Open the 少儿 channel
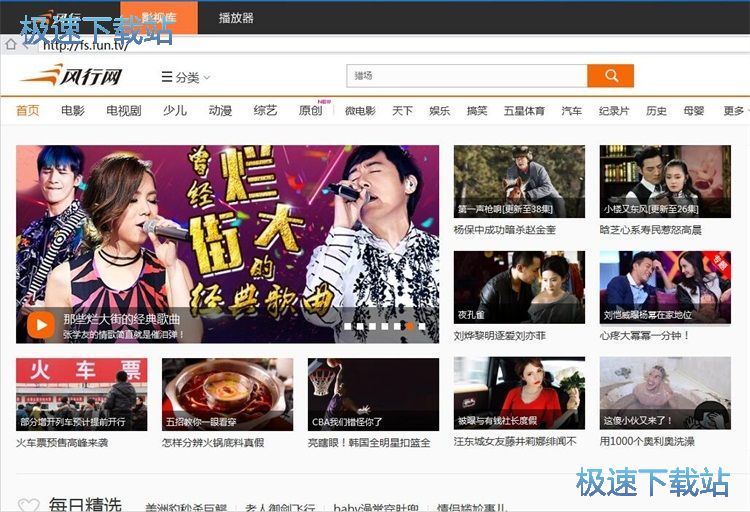This screenshot has width=750, height=512. click(x=175, y=111)
